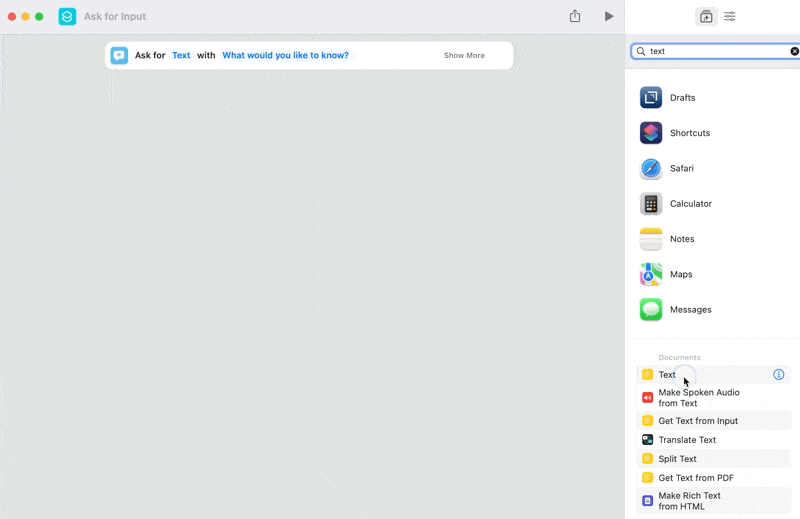Select the Shortcuts app icon in list

[x=651, y=133]
